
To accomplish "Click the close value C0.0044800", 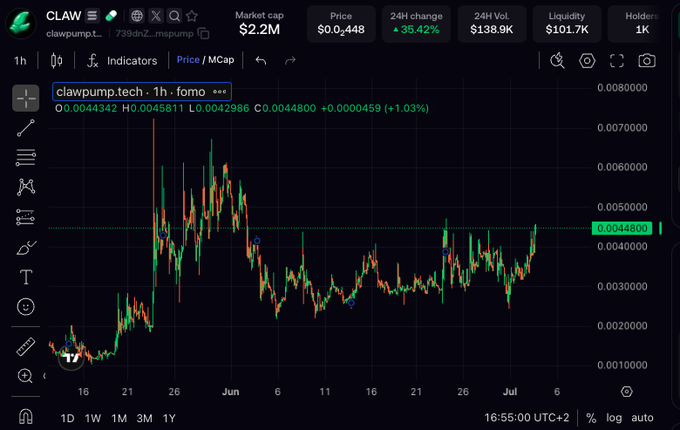I will (x=285, y=108).
